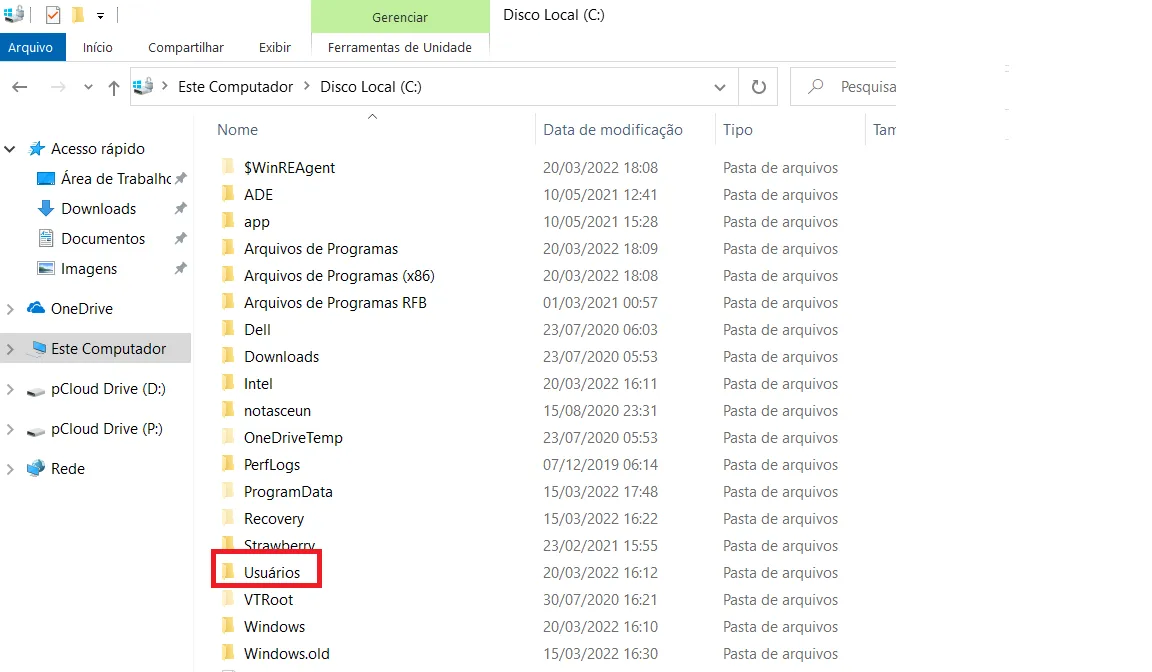This screenshot has width=1152, height=672.
Task: Sort by the Tipo column header
Action: [738, 130]
